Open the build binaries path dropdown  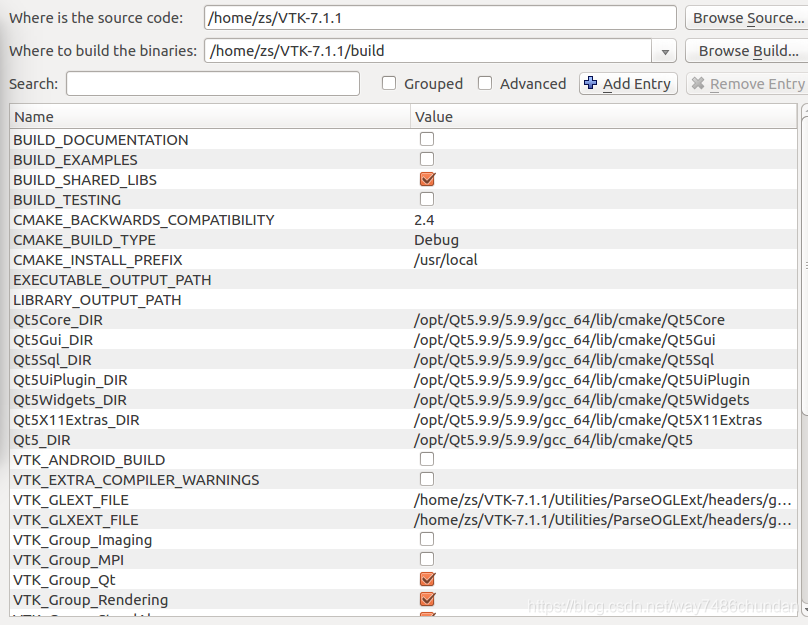(x=665, y=51)
